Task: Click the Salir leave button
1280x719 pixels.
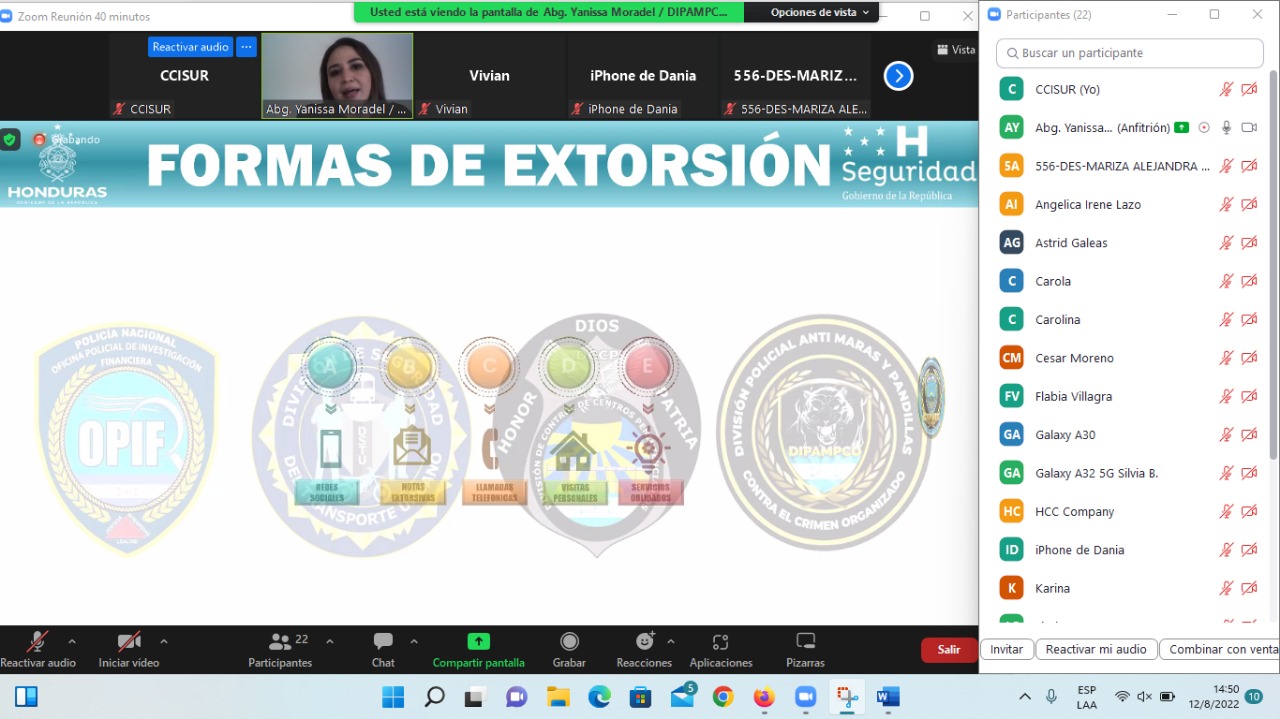Action: coord(948,650)
